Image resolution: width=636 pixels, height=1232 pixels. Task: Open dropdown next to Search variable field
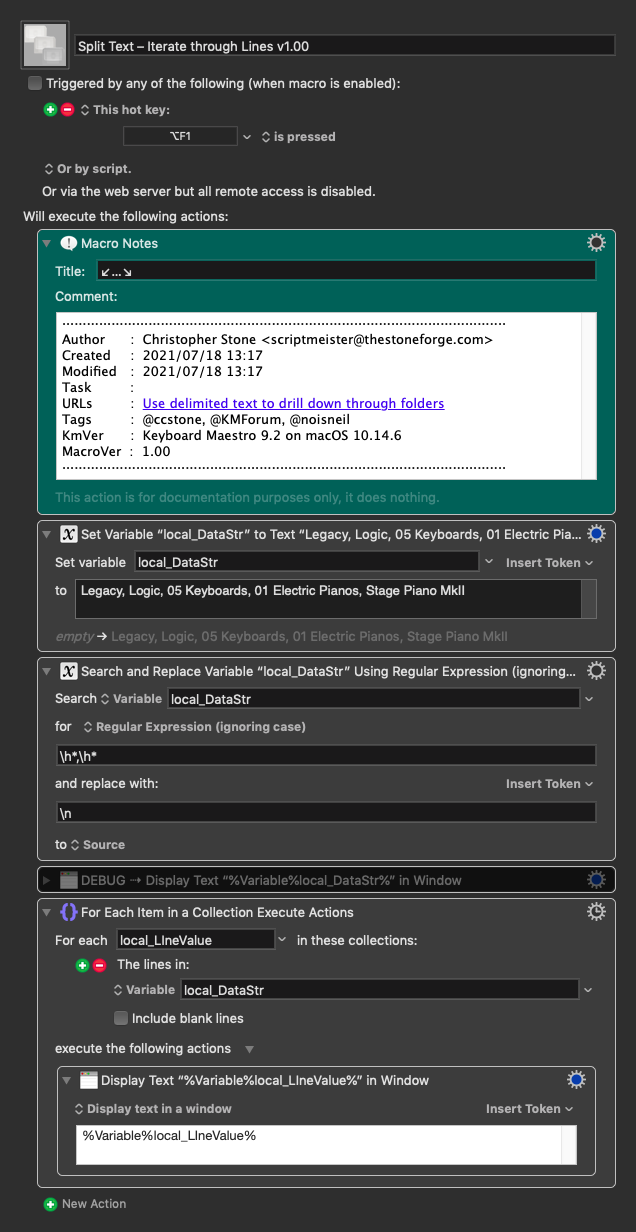coord(588,698)
